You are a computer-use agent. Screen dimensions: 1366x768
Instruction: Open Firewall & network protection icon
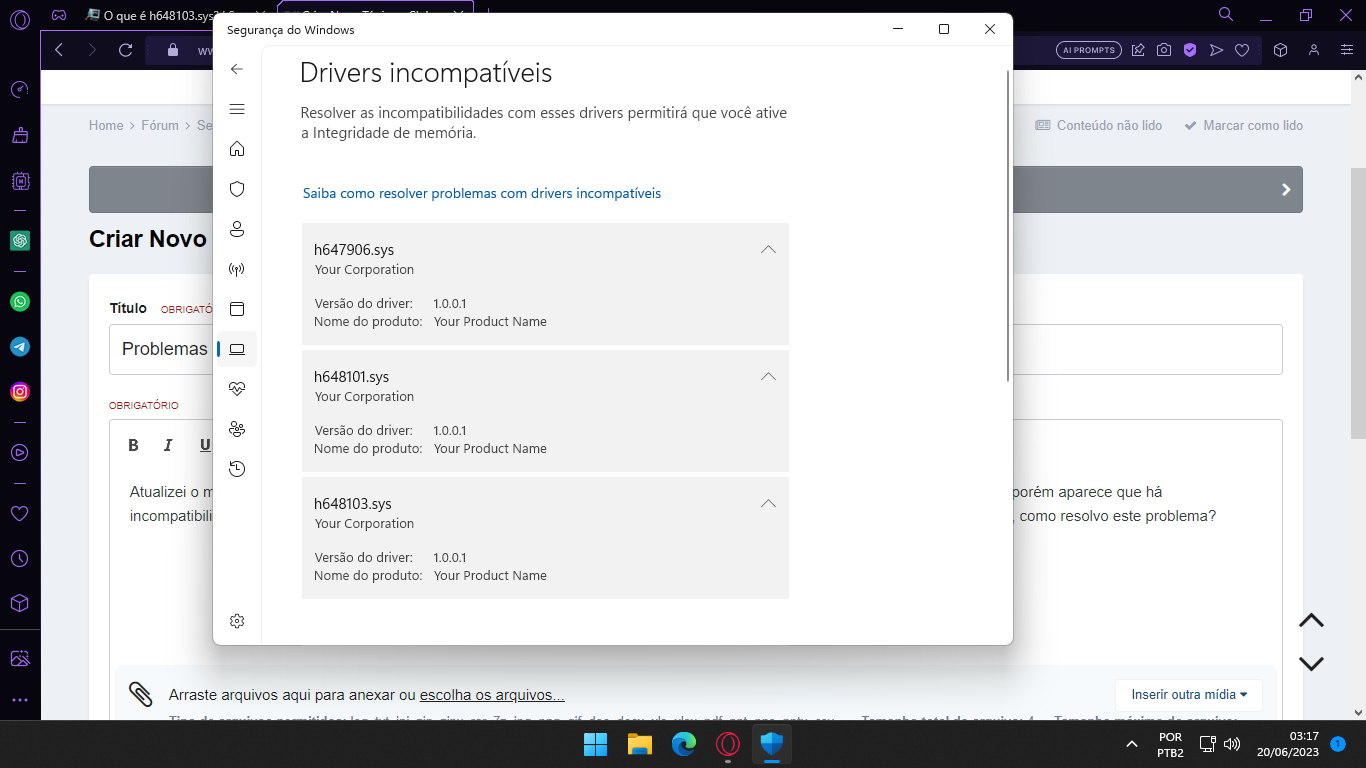pyautogui.click(x=237, y=269)
